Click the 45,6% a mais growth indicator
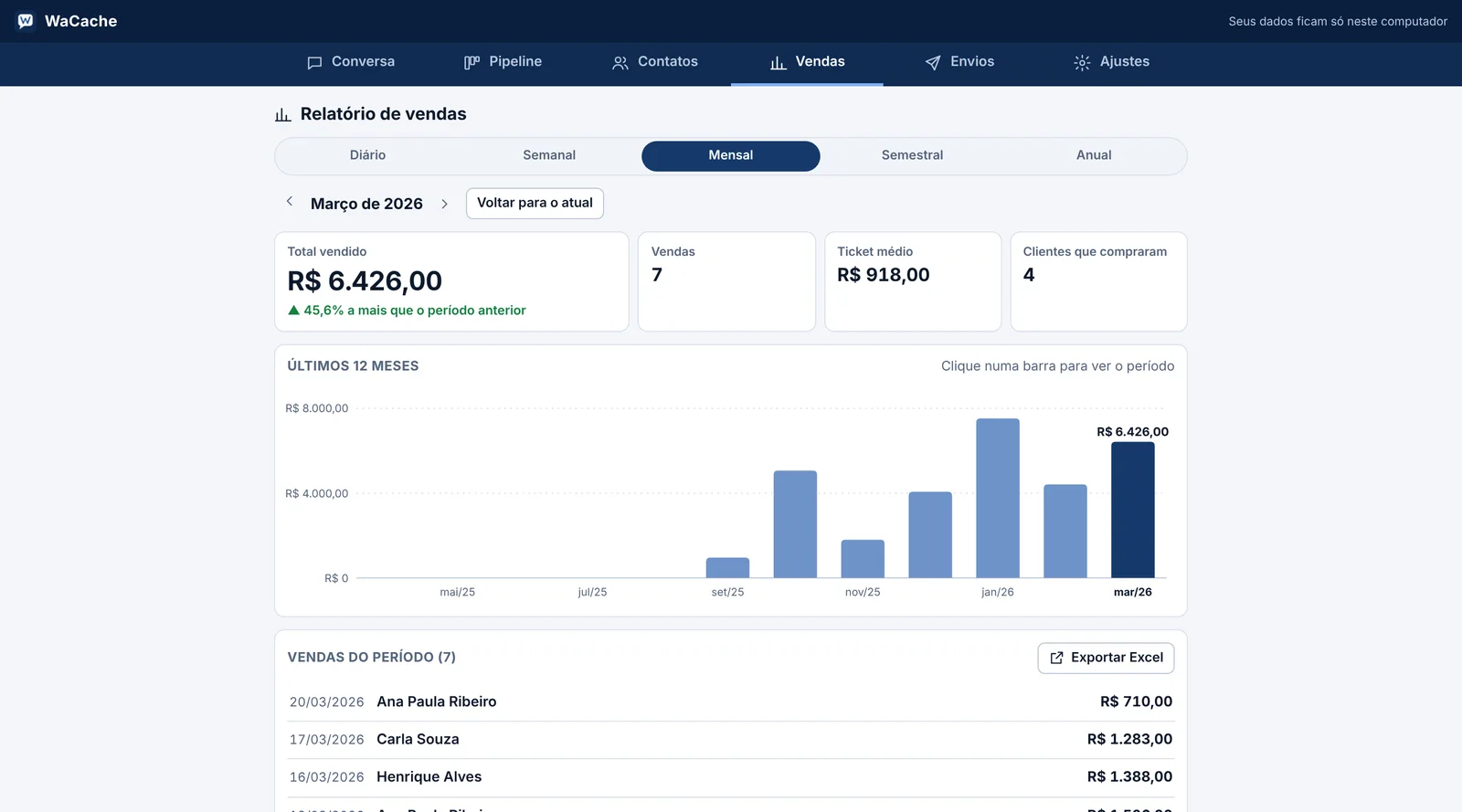Image resolution: width=1462 pixels, height=812 pixels. click(407, 311)
